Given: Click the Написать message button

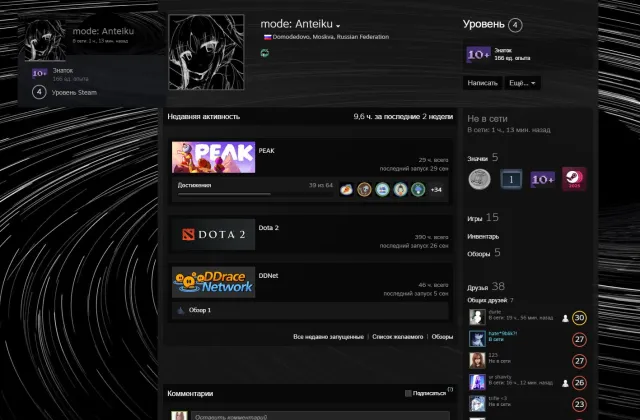Looking at the screenshot, I should click(482, 83).
